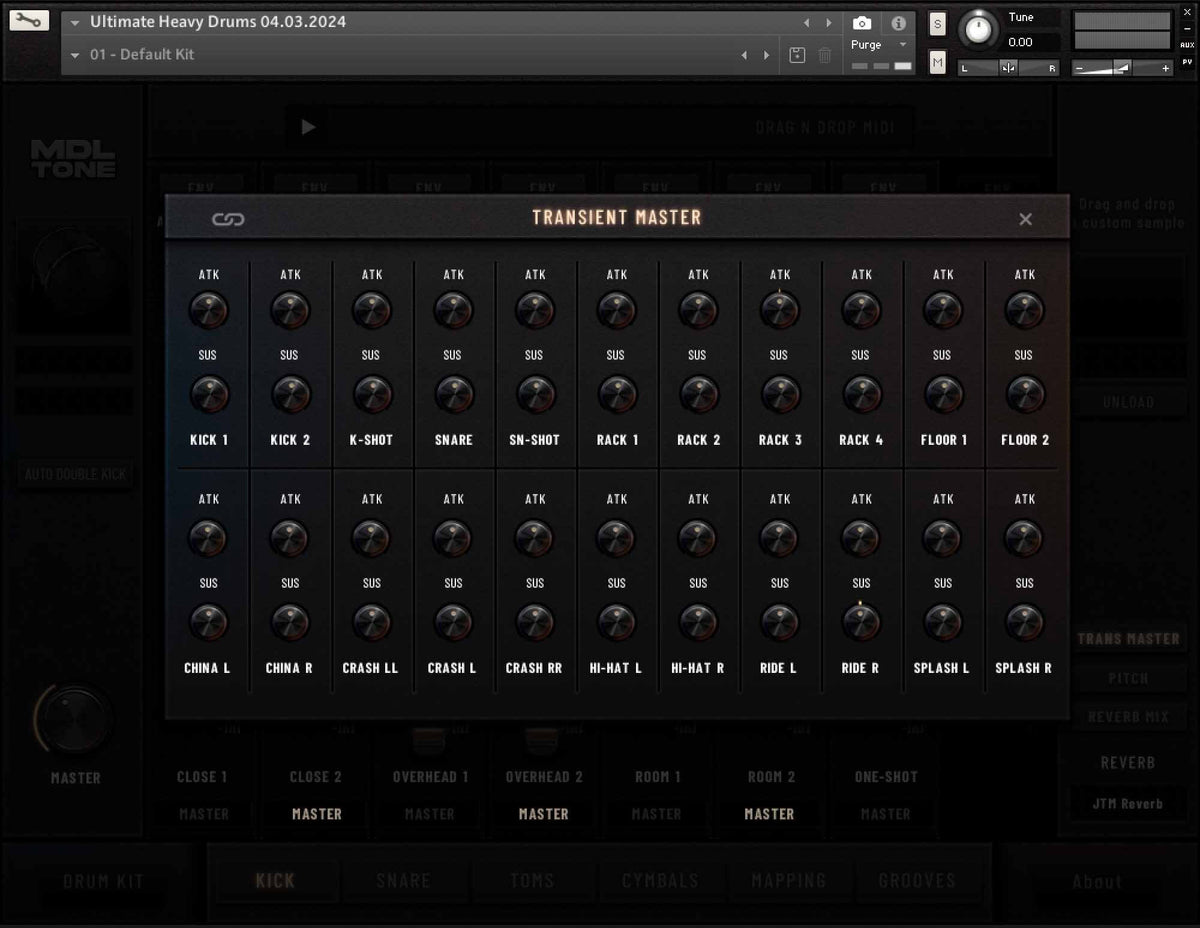Adjust the Rack 1 SUS knob
This screenshot has width=1200, height=928.
[617, 395]
